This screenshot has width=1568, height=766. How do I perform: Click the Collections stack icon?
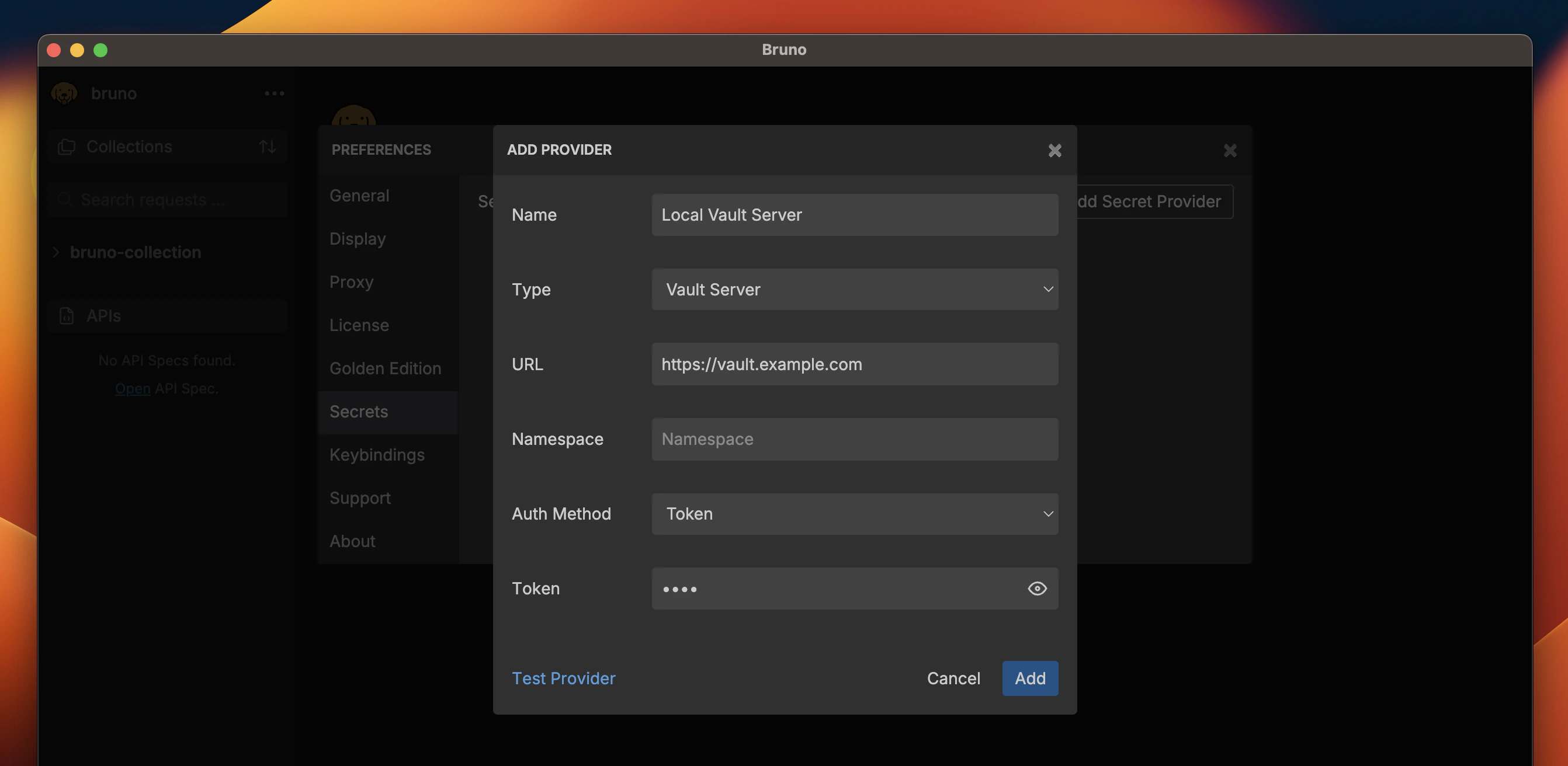[x=67, y=147]
